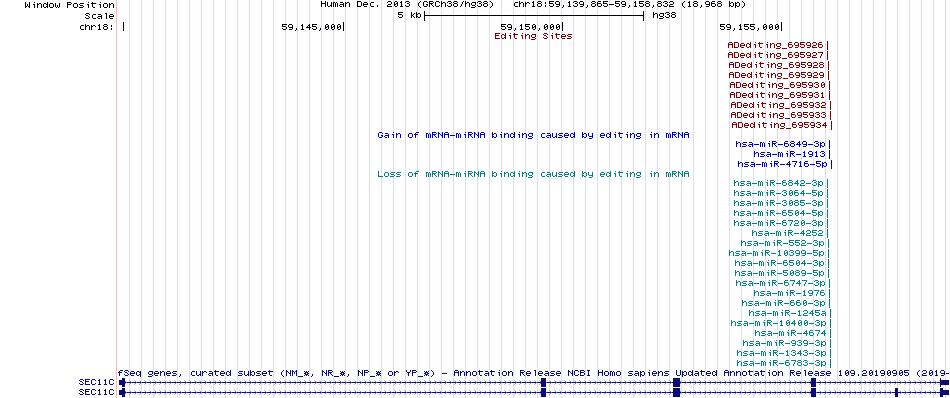Click the RefSeq genes curated subset track title
Viewport: 950px width, 398px height.
click(x=533, y=373)
